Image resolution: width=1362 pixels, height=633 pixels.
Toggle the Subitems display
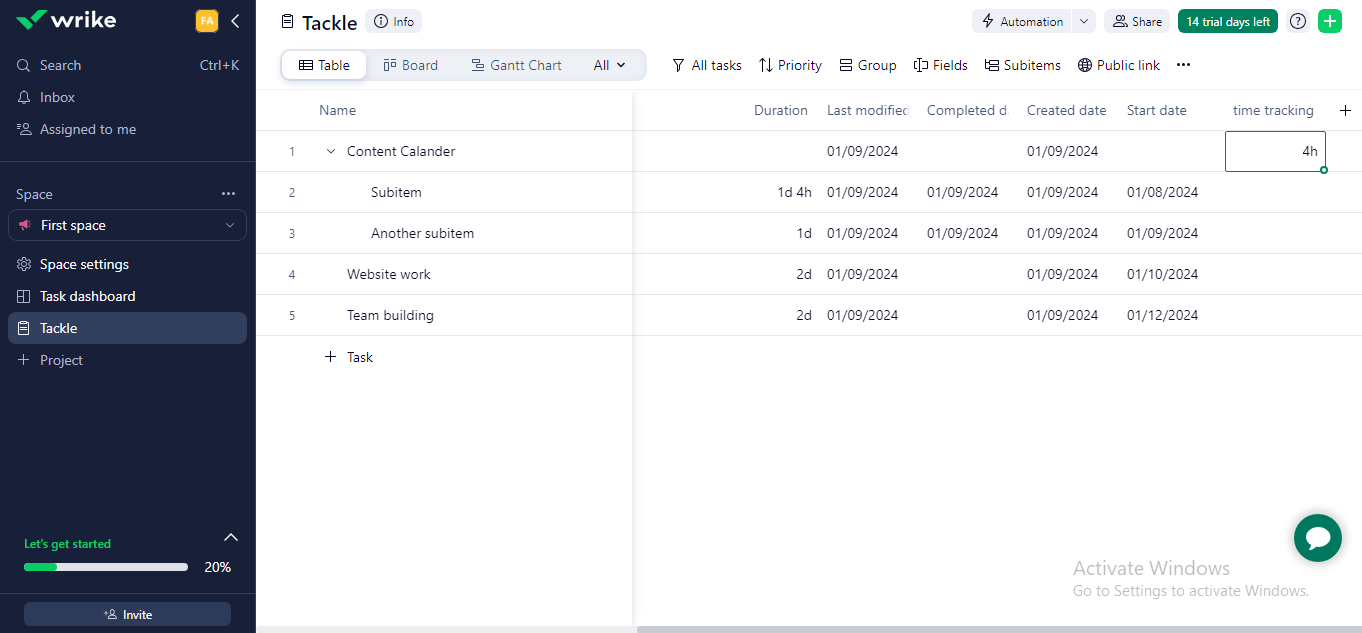[x=1022, y=64]
